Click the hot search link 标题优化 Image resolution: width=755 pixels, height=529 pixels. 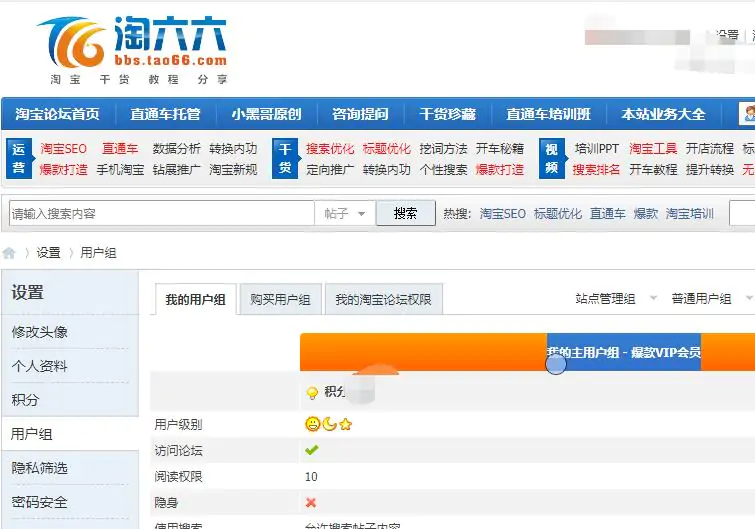pyautogui.click(x=558, y=213)
